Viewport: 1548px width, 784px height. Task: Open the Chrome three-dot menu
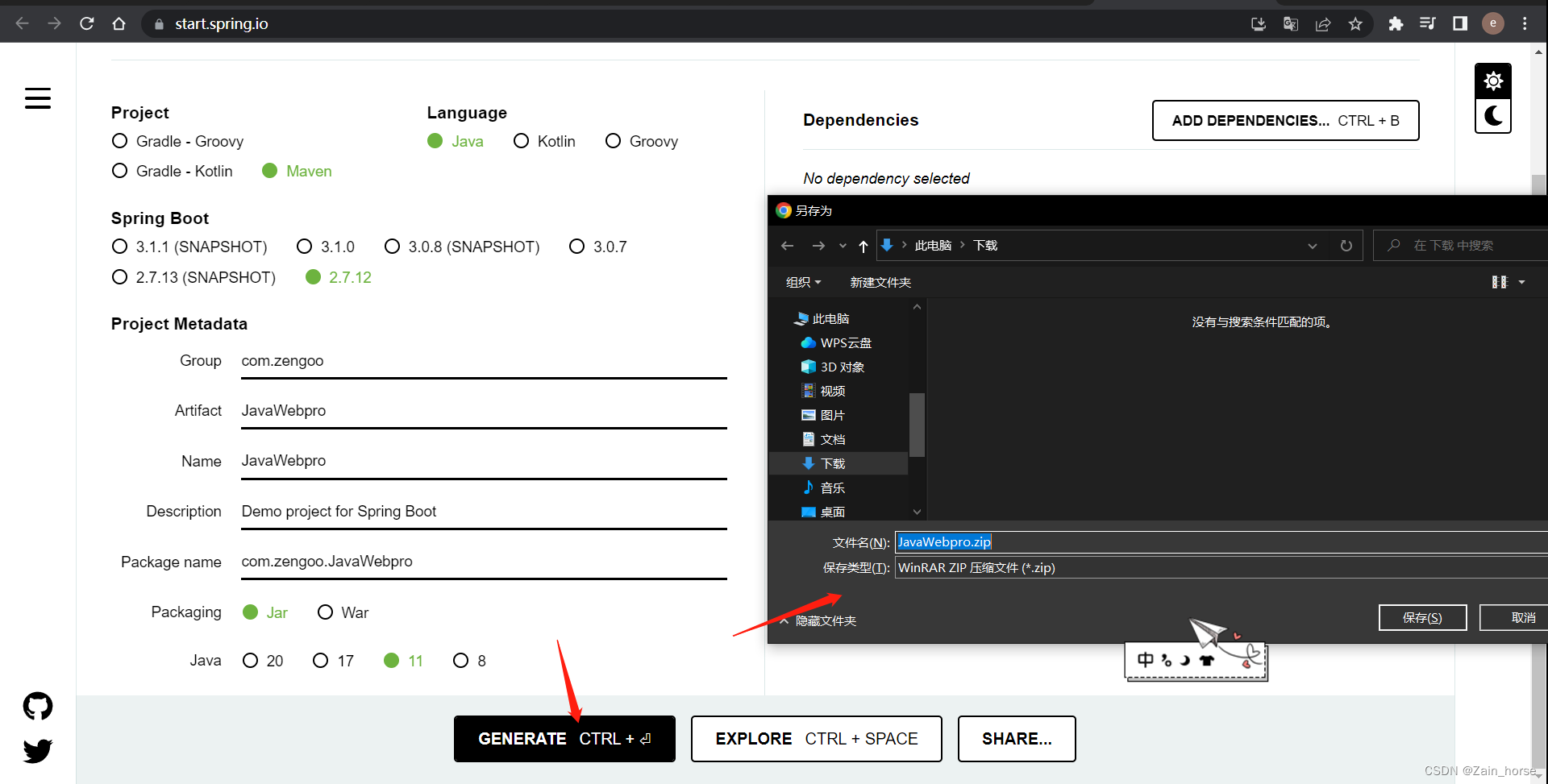tap(1525, 24)
